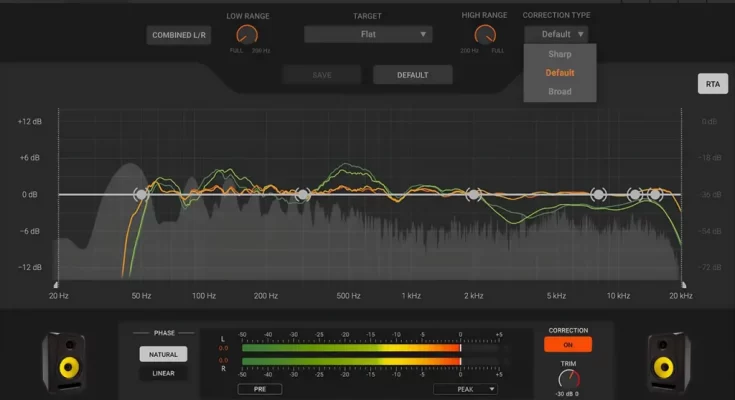Select the EQ node at 2 kHz
This screenshot has width=735, height=400.
473,195
